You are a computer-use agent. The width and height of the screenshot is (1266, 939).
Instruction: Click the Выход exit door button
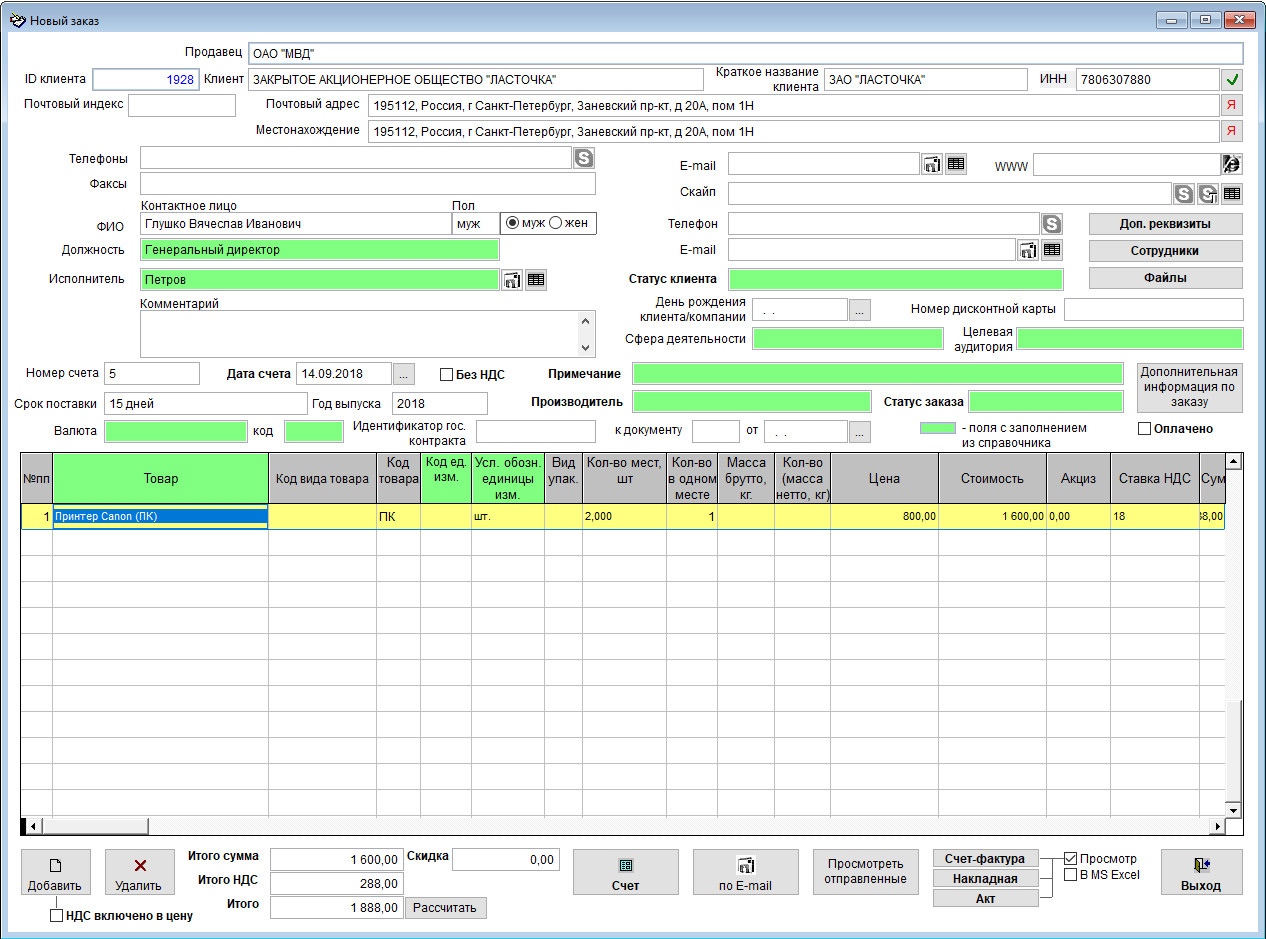pos(1201,873)
